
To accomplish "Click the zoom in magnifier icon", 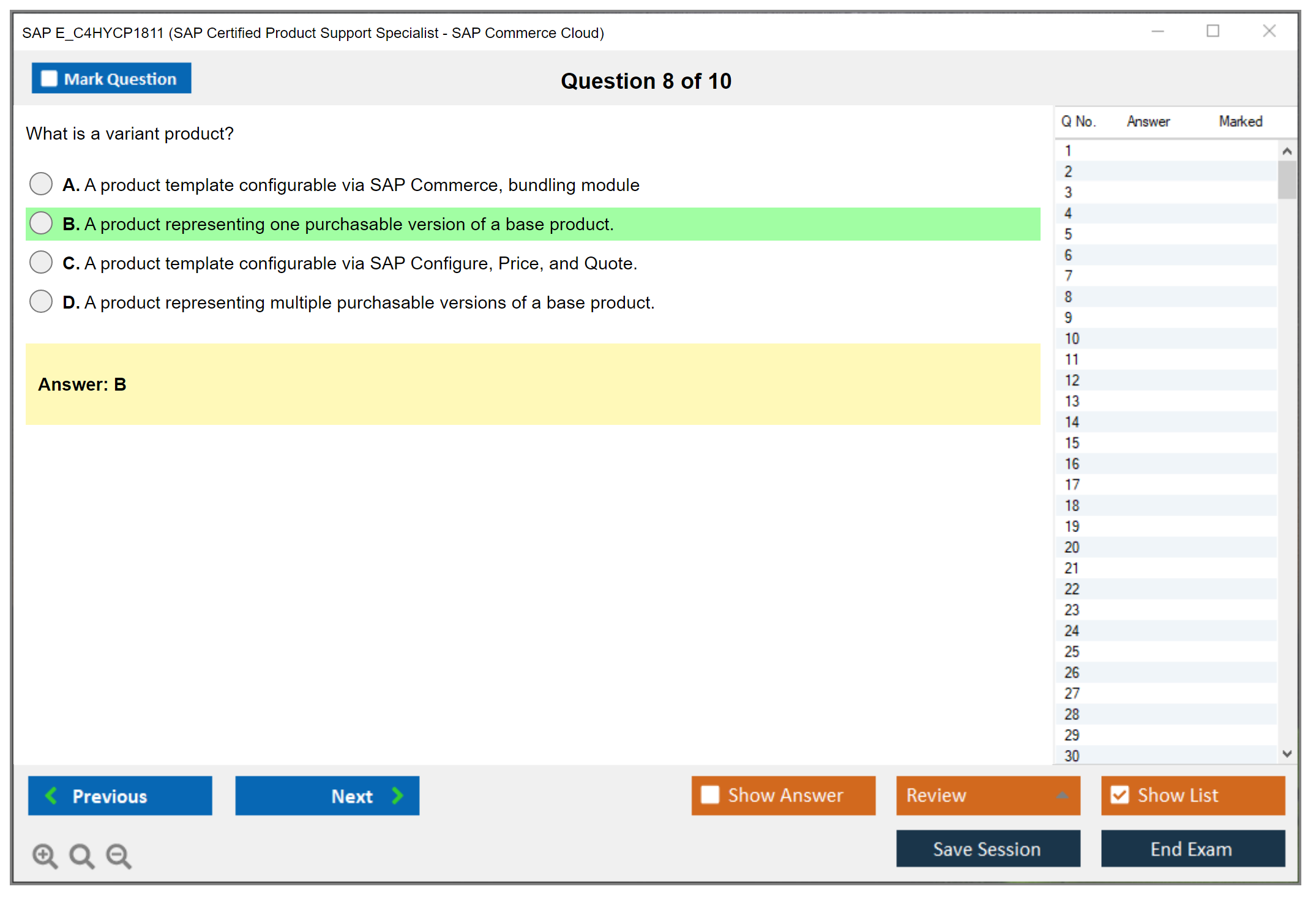I will point(45,855).
